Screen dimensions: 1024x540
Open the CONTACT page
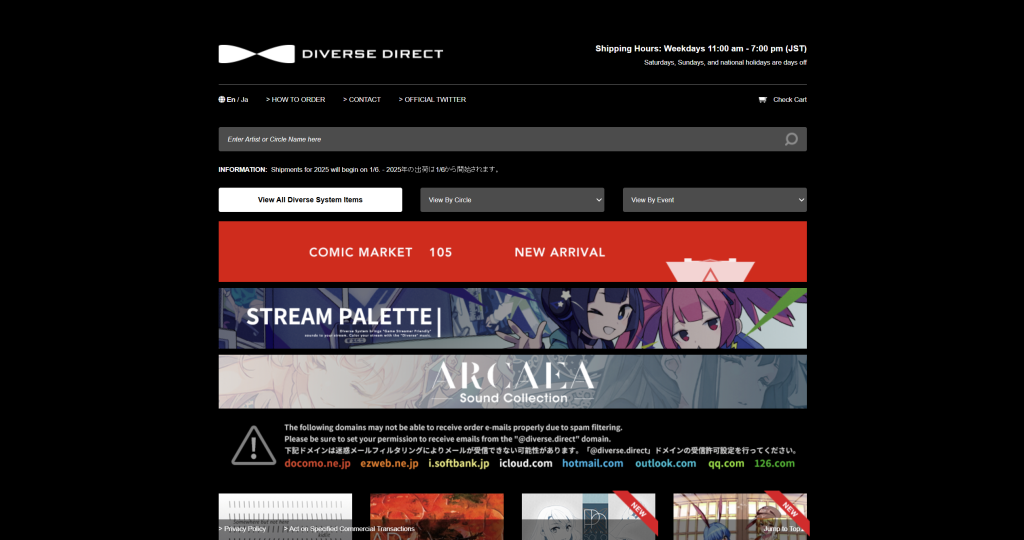coord(362,100)
